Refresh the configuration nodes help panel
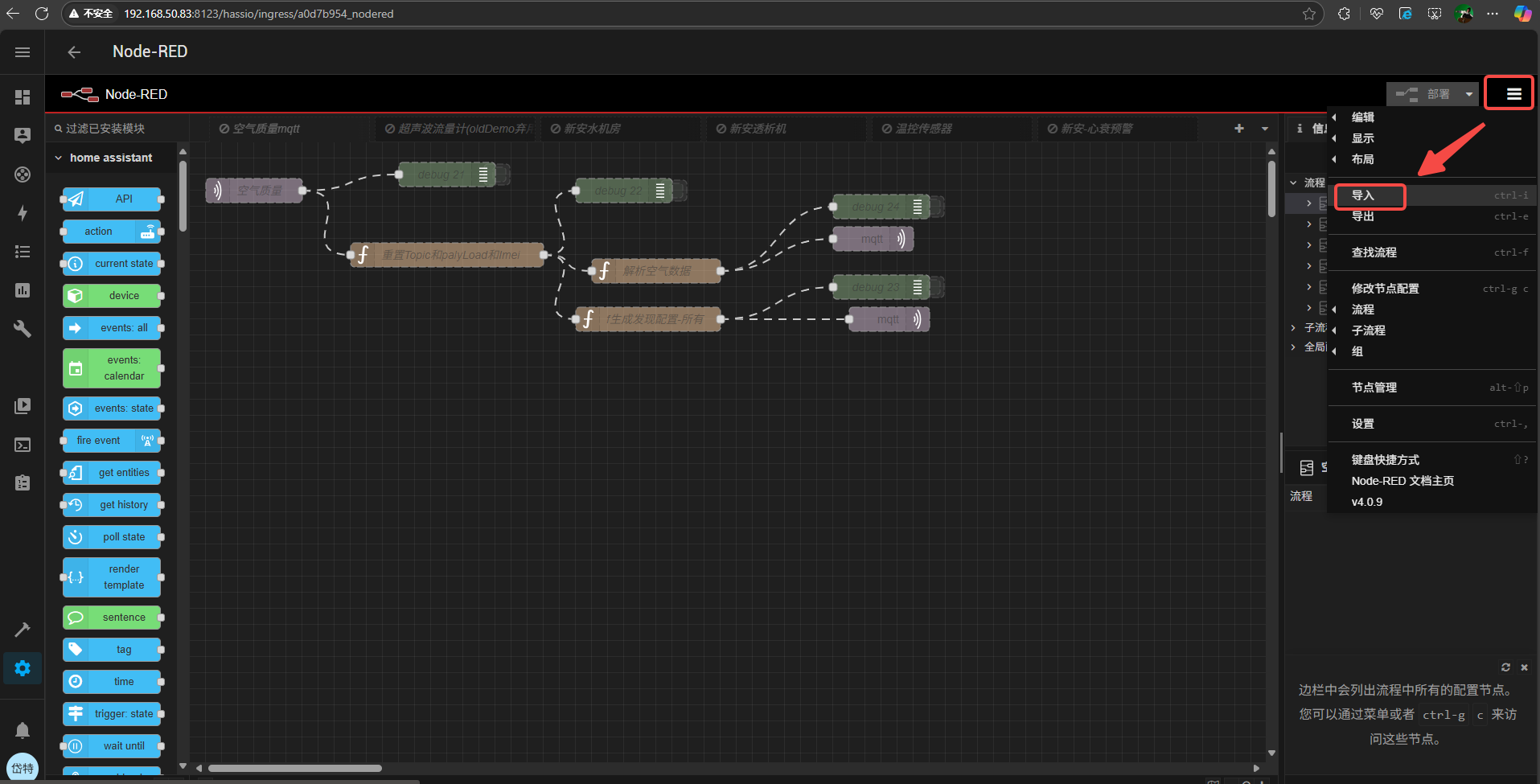The image size is (1540, 784). point(1505,667)
